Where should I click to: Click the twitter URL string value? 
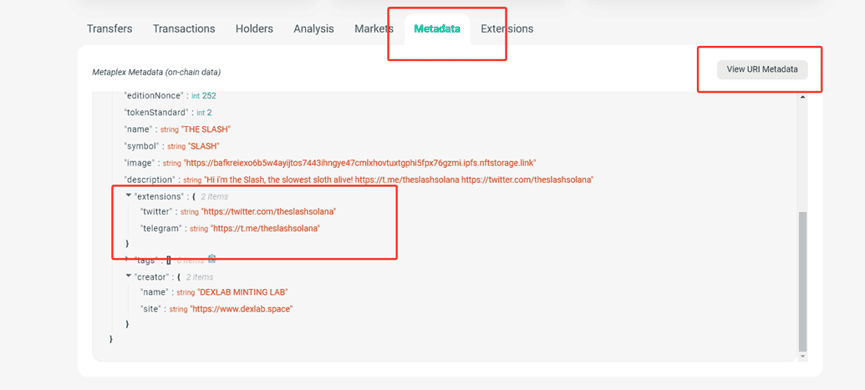click(x=269, y=212)
